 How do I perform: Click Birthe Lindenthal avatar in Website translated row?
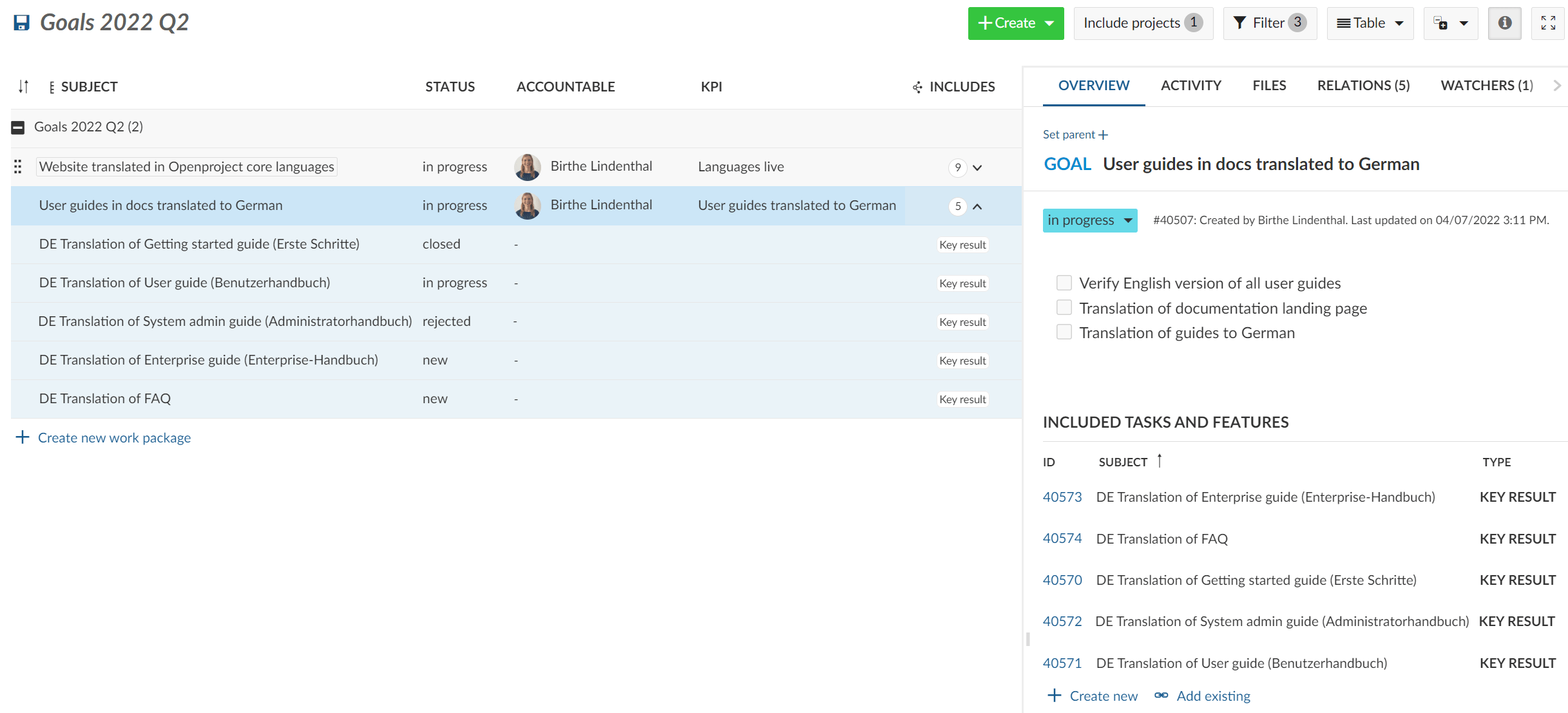coord(527,167)
